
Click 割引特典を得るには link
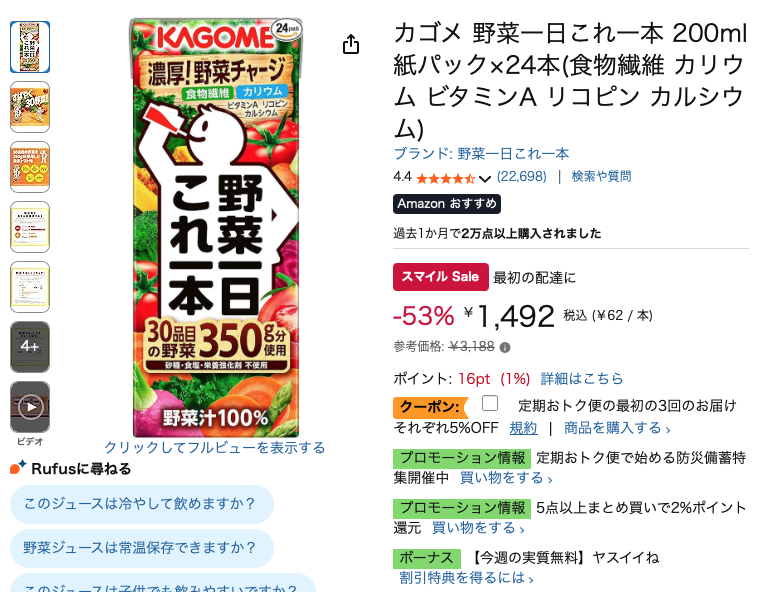tap(466, 577)
